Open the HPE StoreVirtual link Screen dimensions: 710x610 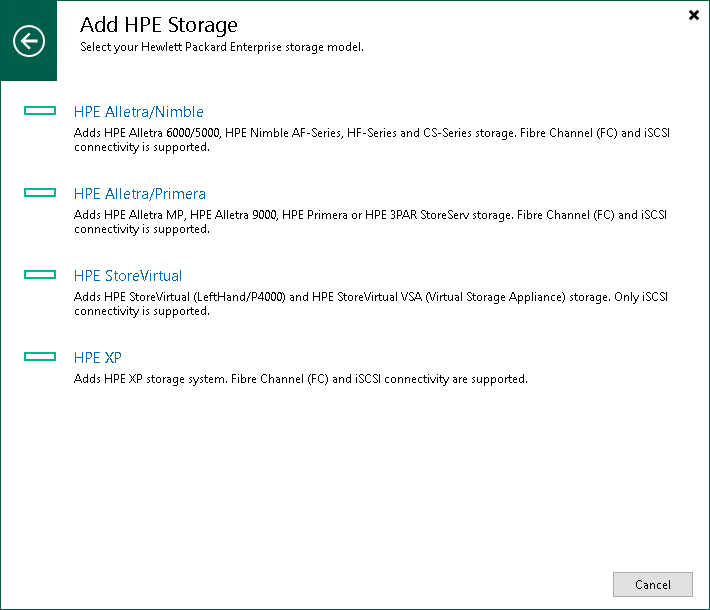point(128,276)
